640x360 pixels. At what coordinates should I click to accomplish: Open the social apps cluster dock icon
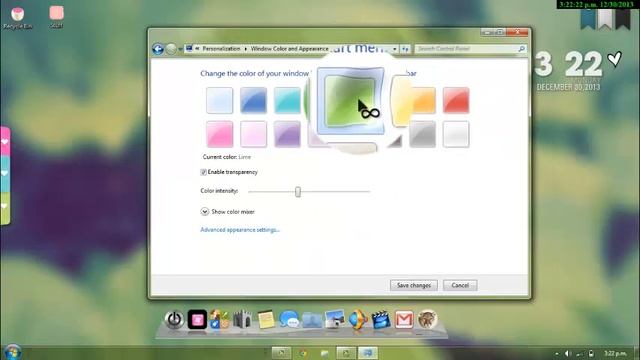[220, 319]
